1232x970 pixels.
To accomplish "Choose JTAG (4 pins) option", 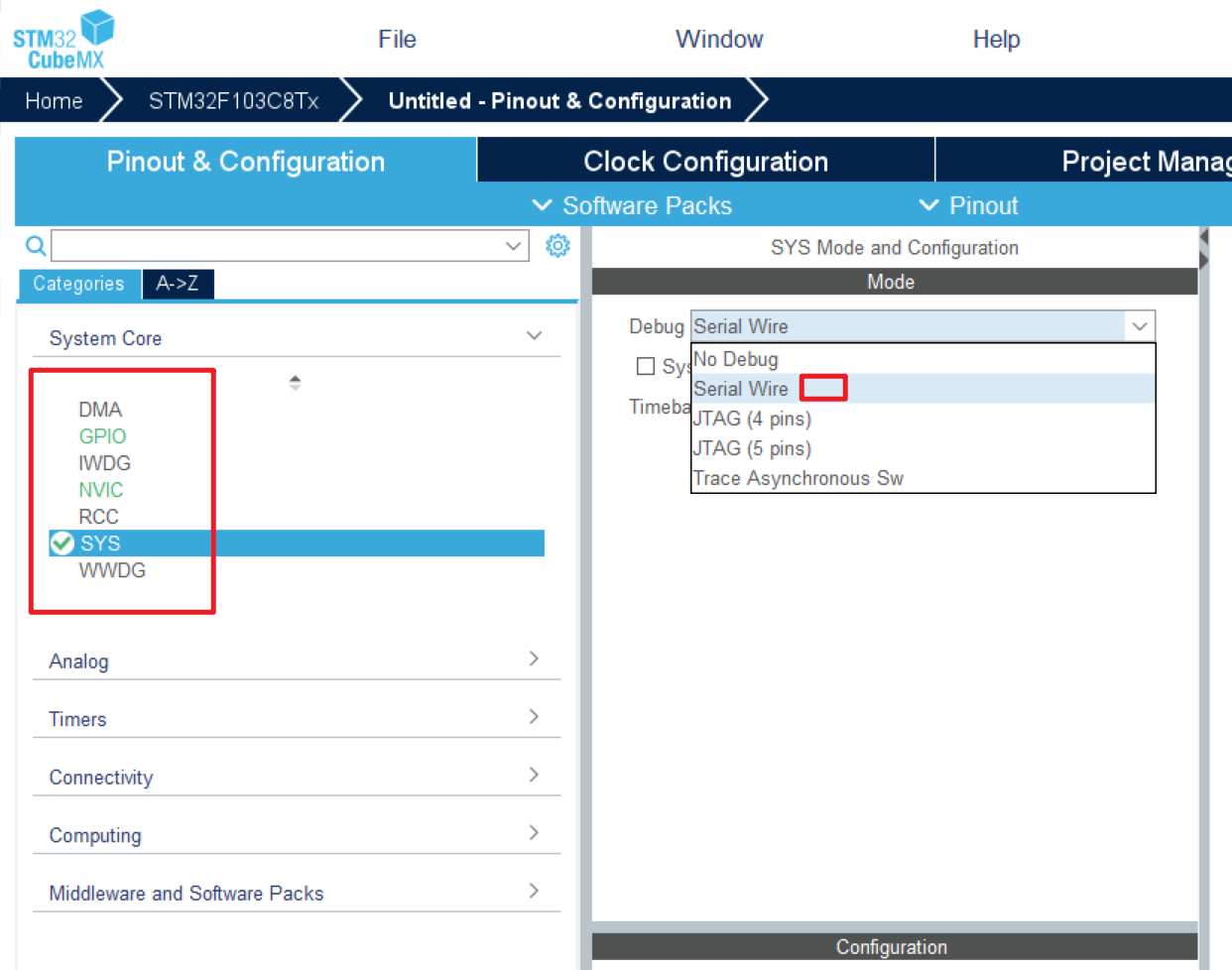I will 923,419.
